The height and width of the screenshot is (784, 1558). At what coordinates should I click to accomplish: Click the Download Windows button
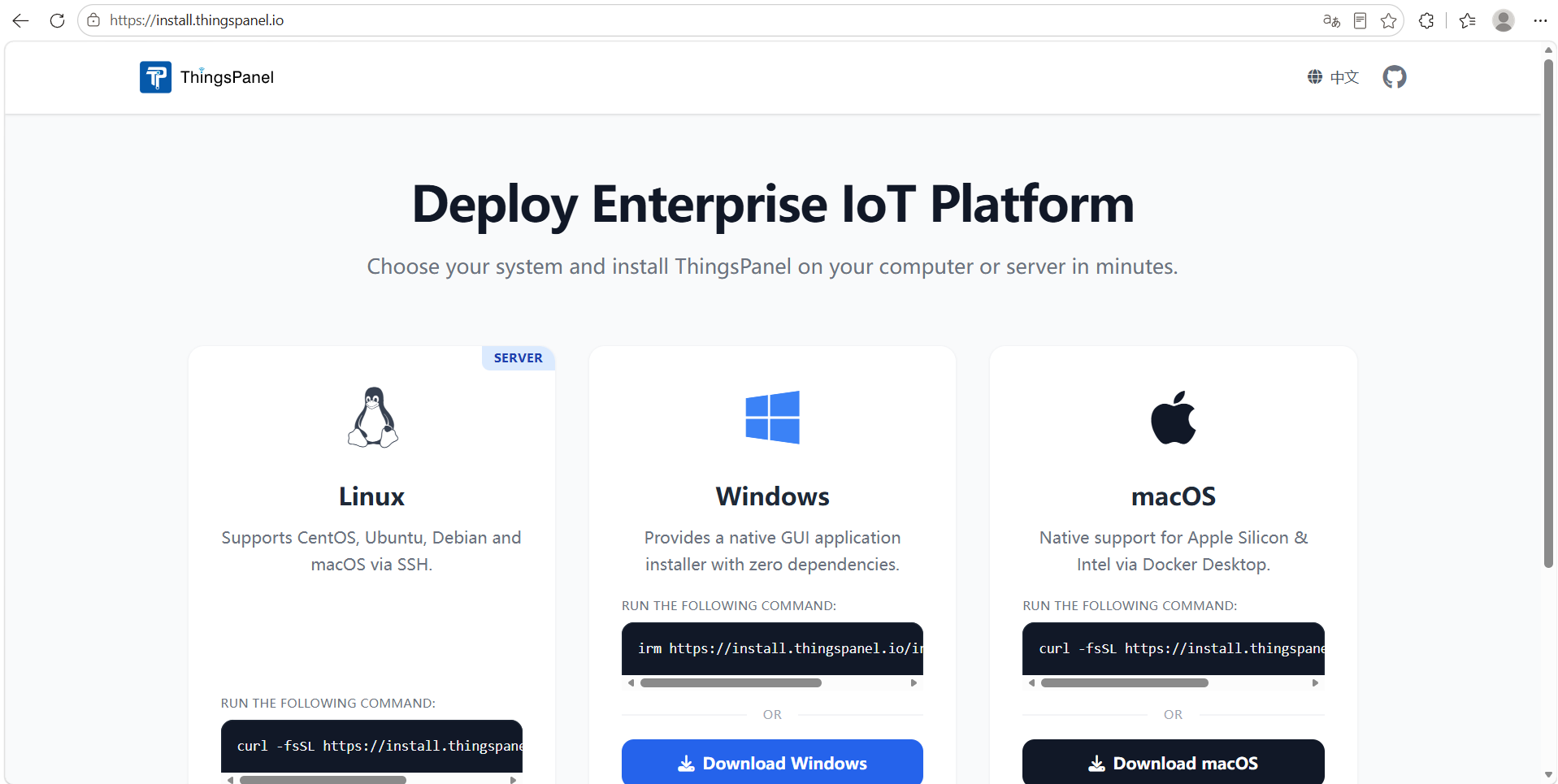click(x=772, y=762)
